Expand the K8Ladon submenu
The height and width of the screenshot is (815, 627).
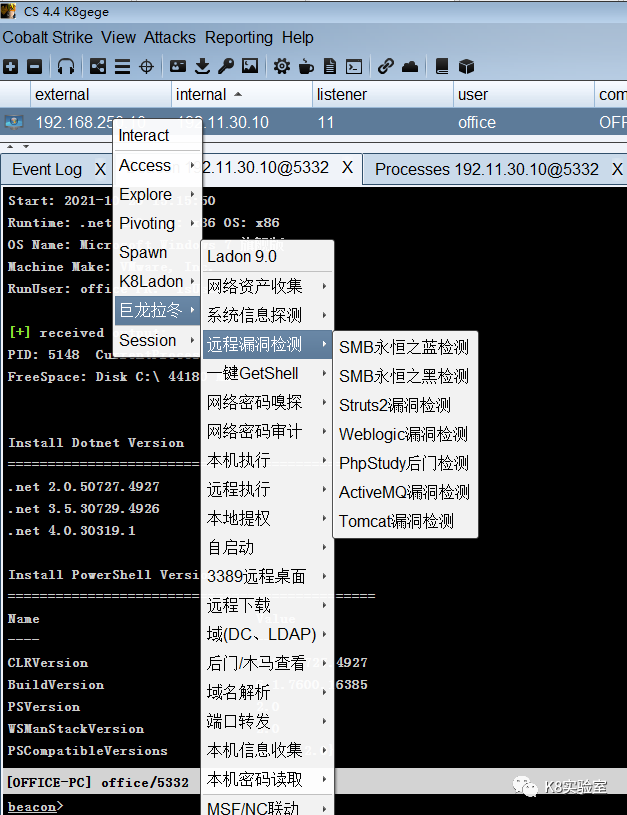[x=157, y=282]
